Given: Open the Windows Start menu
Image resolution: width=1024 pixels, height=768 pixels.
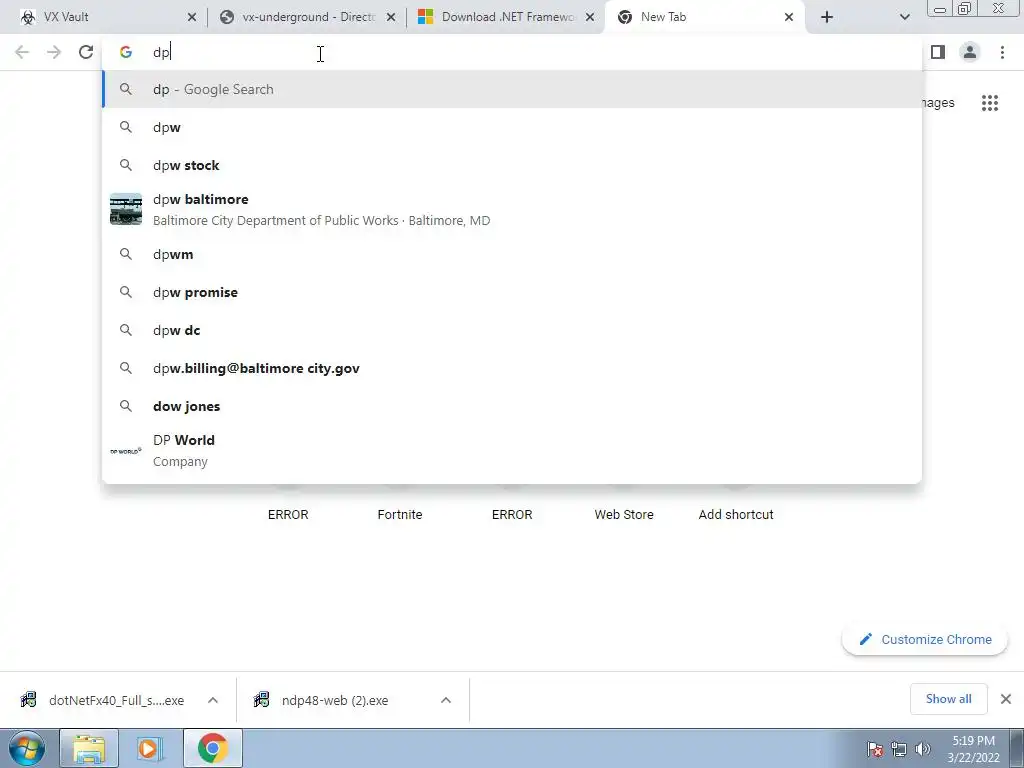Looking at the screenshot, I should click(x=27, y=748).
